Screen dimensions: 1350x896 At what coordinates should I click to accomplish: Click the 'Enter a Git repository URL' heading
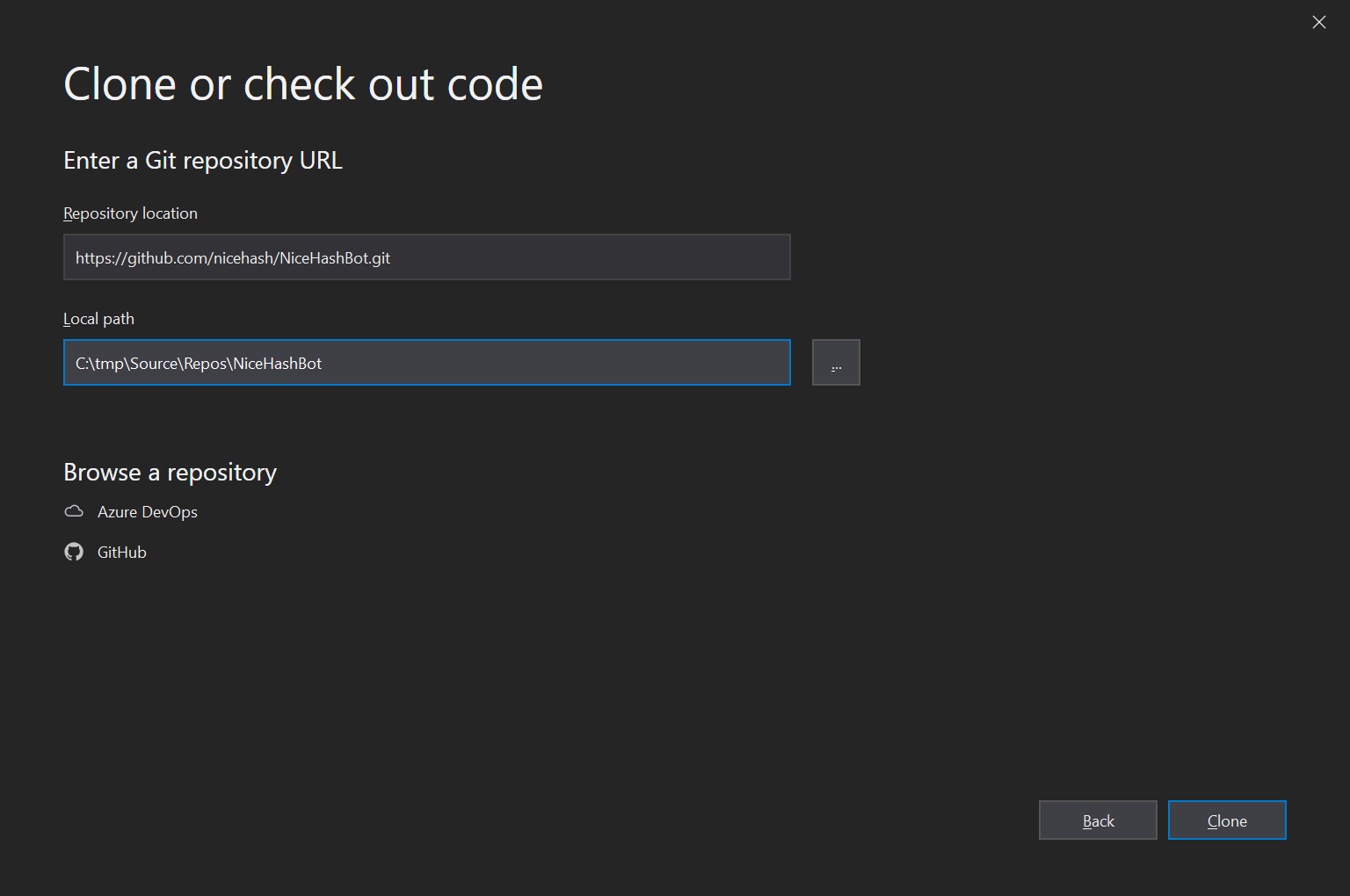coord(203,161)
